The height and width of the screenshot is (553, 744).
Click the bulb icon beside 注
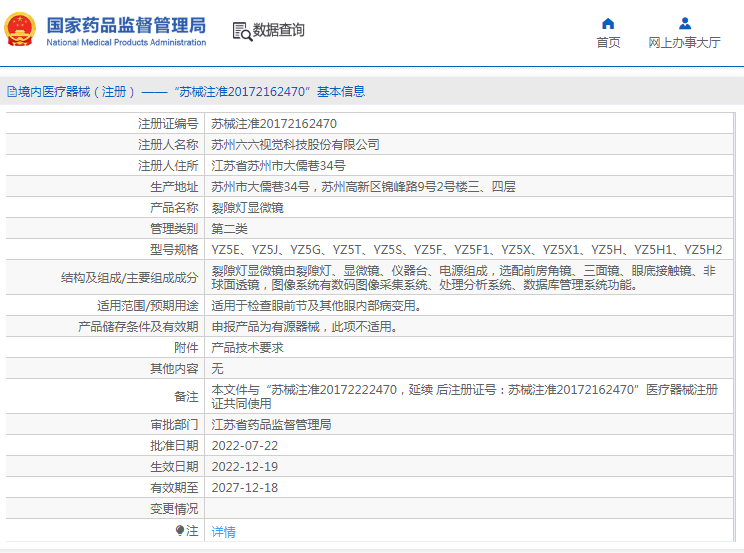180,531
